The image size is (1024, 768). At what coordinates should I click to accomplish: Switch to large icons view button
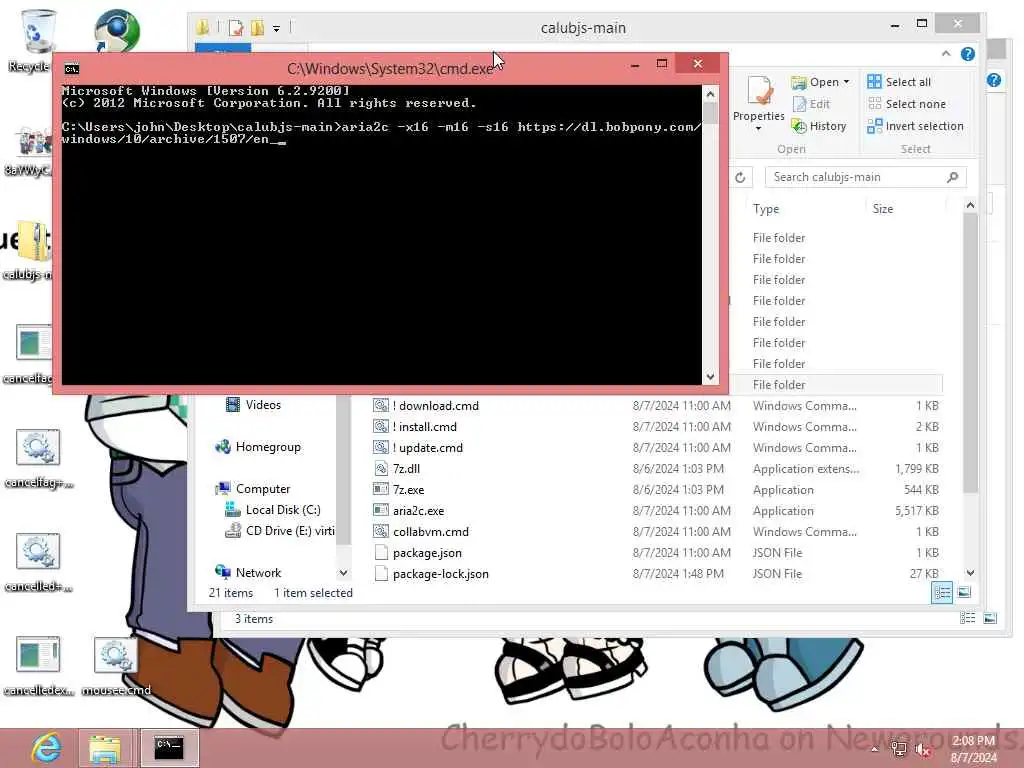[x=965, y=593]
